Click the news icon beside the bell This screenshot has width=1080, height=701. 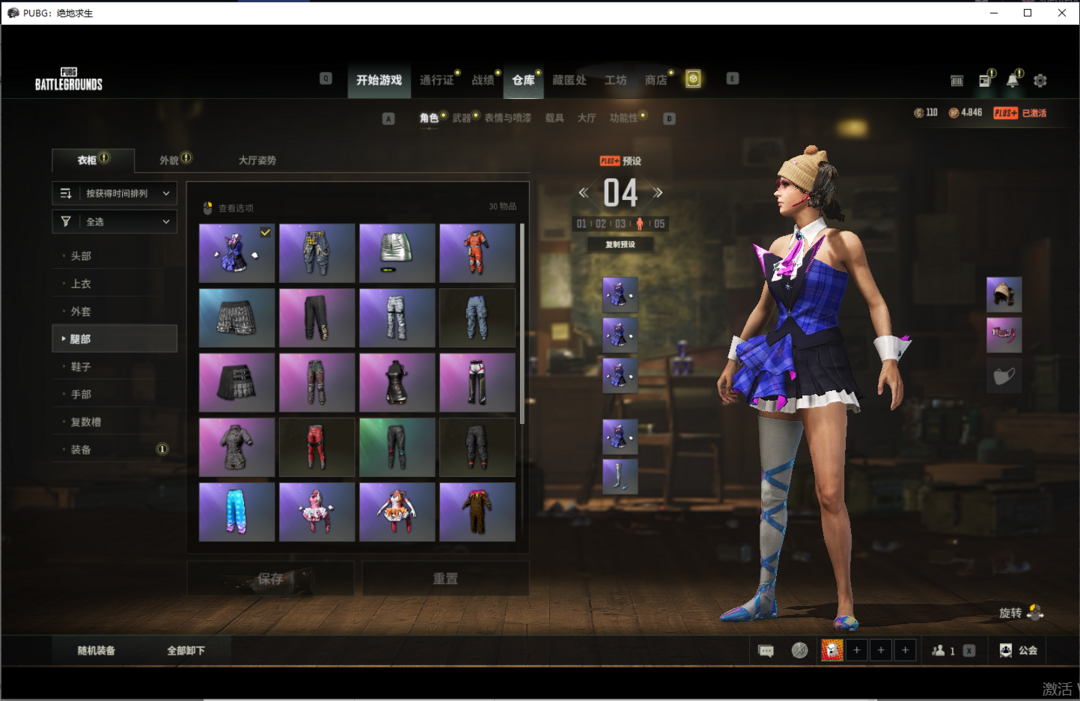point(984,81)
